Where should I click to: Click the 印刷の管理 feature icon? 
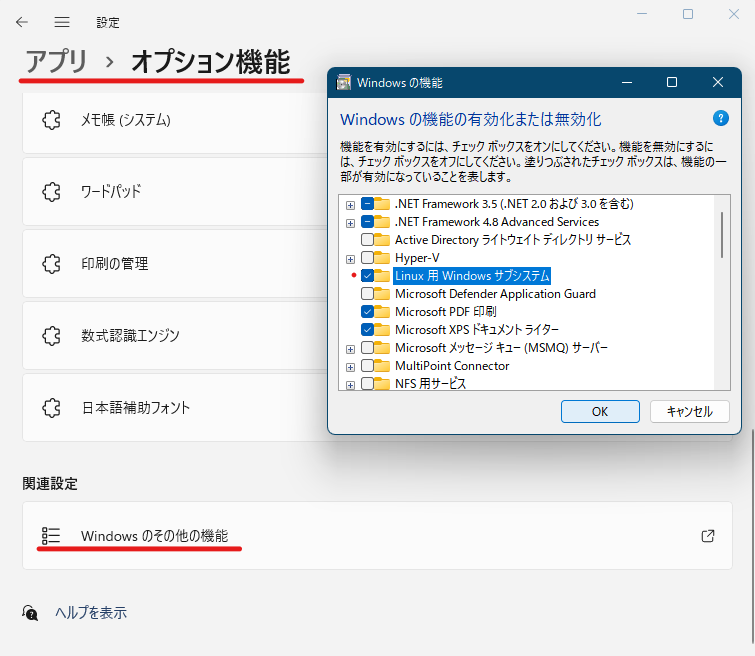tap(52, 264)
